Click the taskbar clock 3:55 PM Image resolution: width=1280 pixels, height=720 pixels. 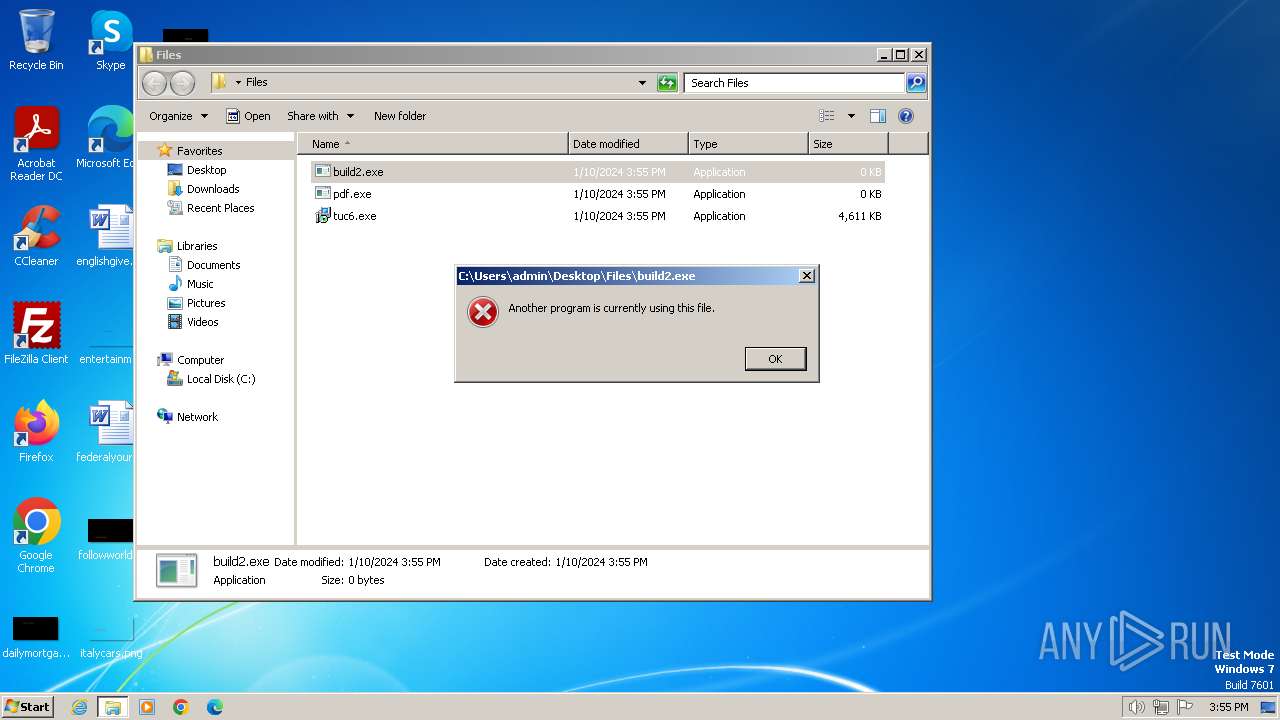coord(1228,707)
